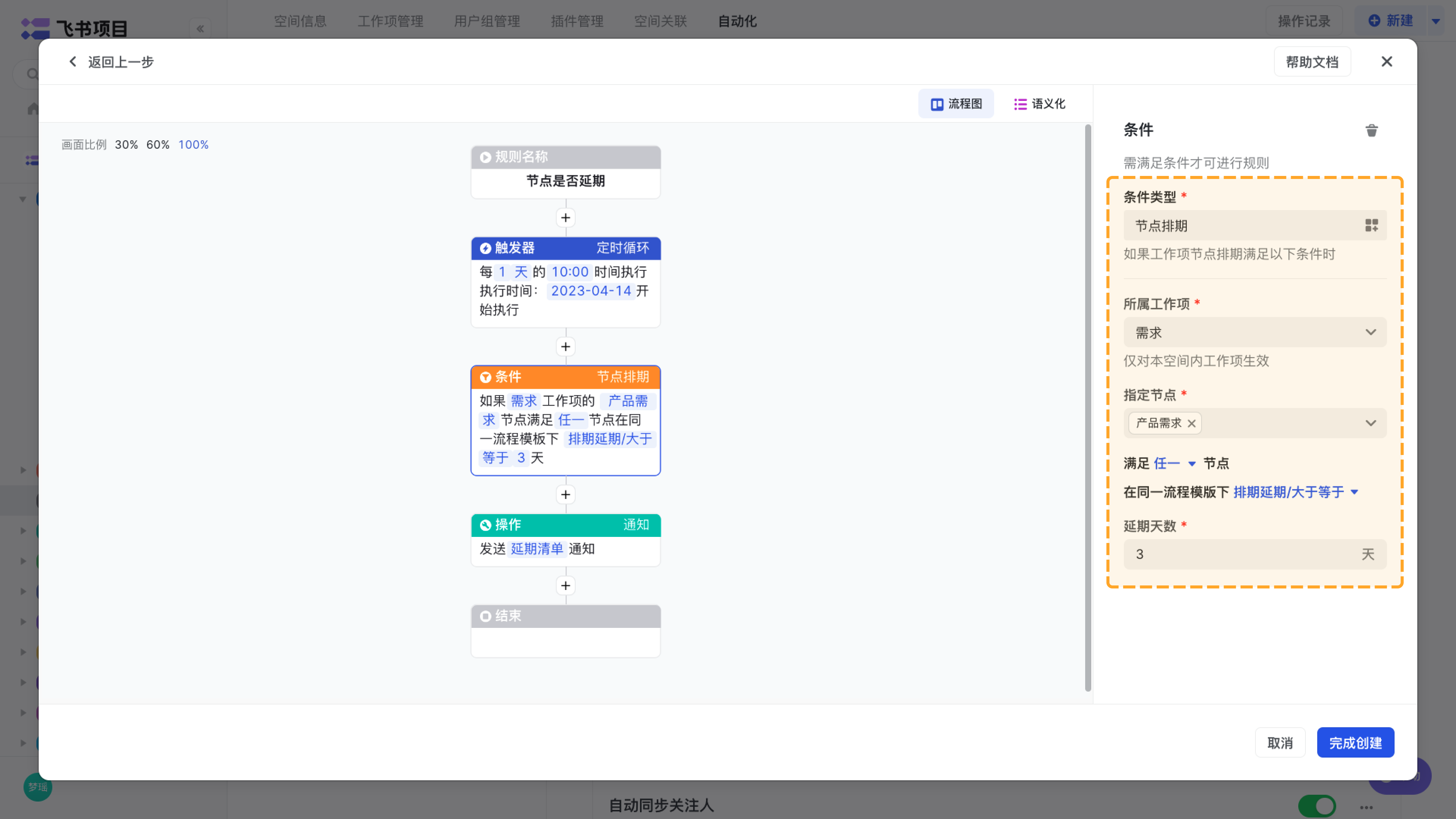Open the 空间信息 tab
1456x819 pixels.
tap(300, 22)
